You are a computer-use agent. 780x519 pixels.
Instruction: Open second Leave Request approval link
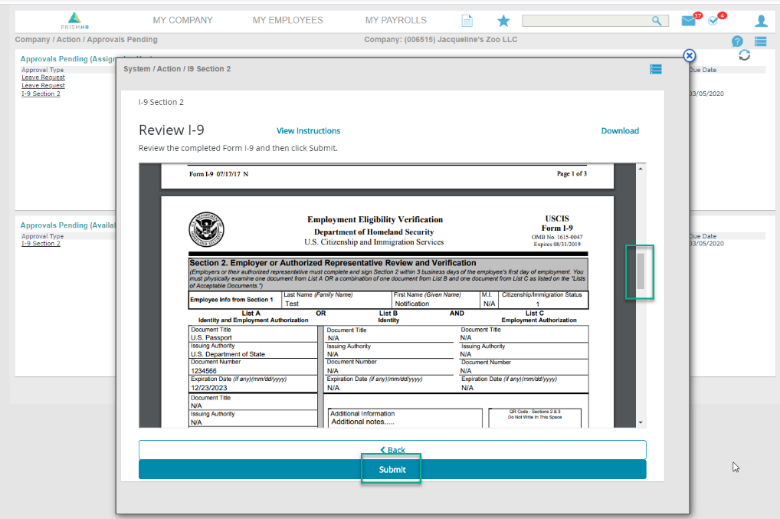pyautogui.click(x=43, y=86)
